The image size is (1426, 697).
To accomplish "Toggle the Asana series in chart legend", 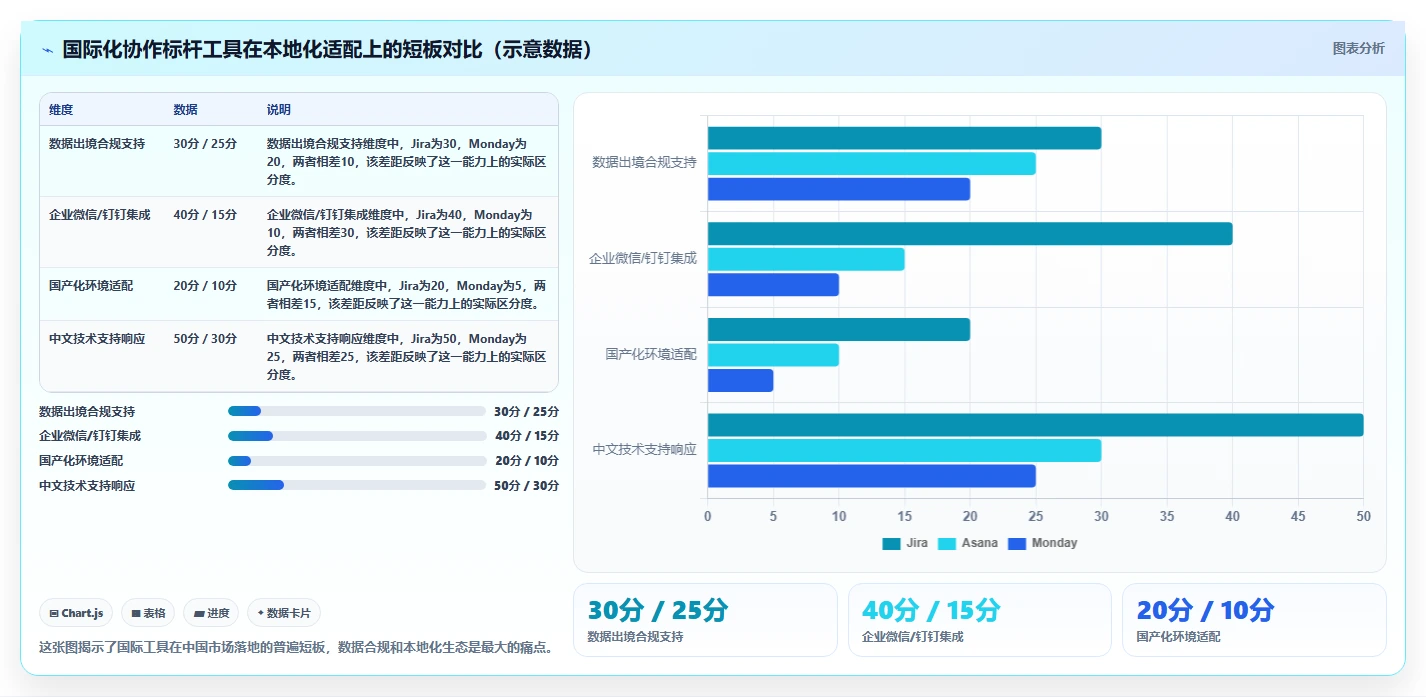I will (967, 543).
